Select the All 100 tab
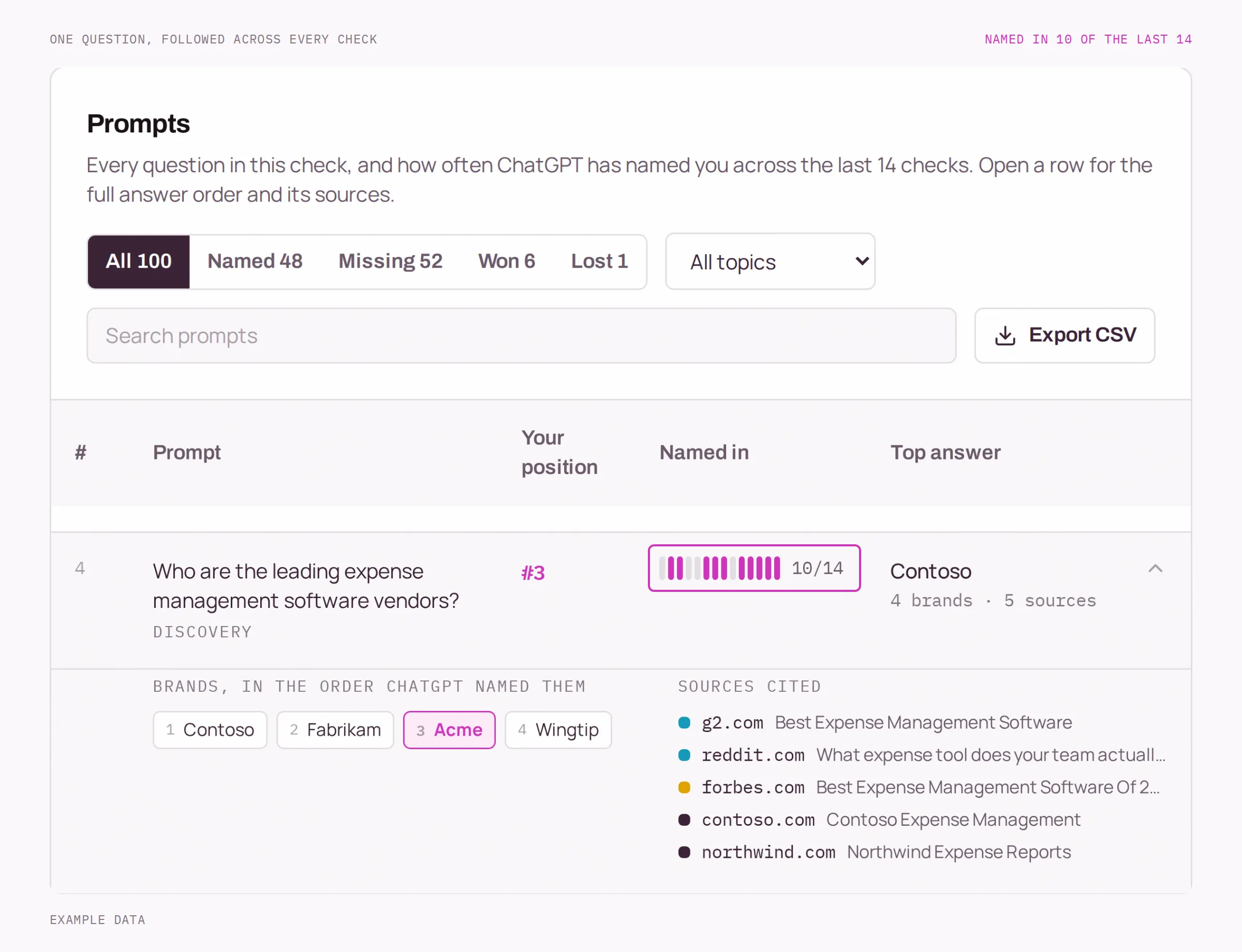The image size is (1242, 952). (x=138, y=261)
